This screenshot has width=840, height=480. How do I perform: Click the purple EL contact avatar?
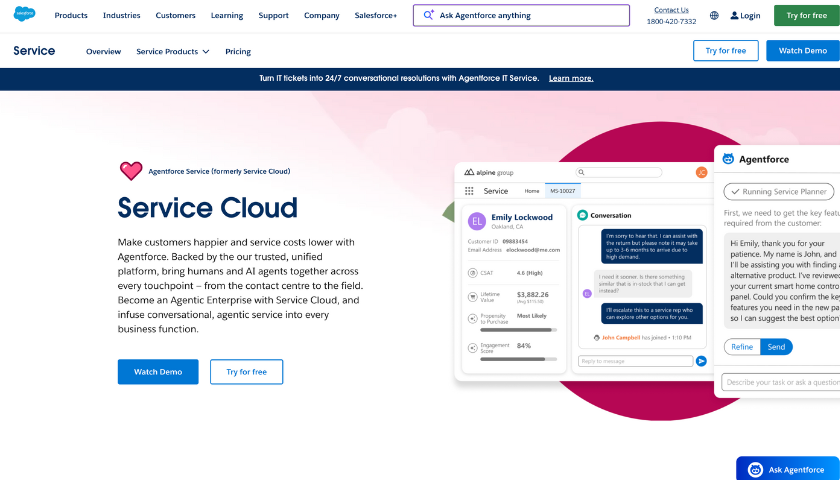(477, 221)
